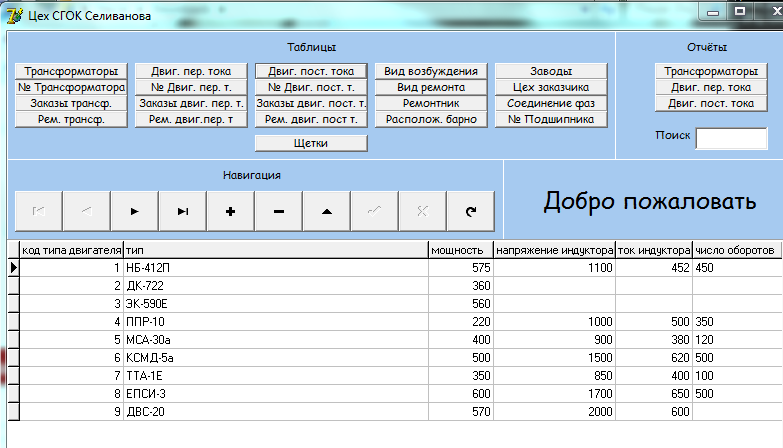Viewport: 783px width, 448px height.
Task: Select the ЭК-590Е cell
Action: pos(276,304)
